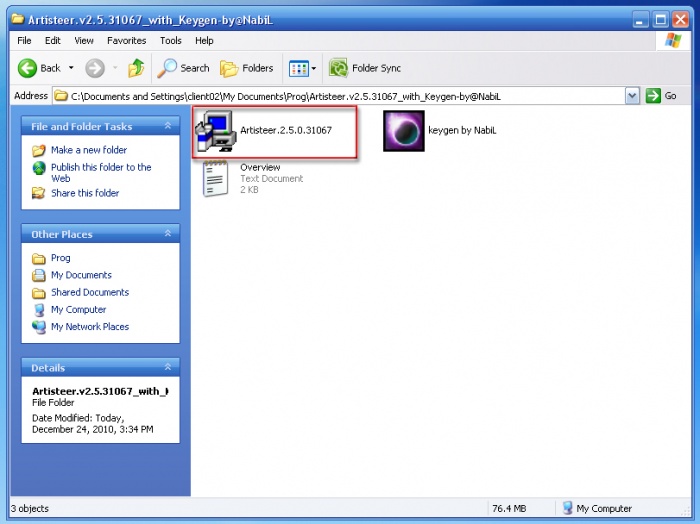Click the Date Modified details text
Viewport: 700px width, 524px height.
point(92,424)
